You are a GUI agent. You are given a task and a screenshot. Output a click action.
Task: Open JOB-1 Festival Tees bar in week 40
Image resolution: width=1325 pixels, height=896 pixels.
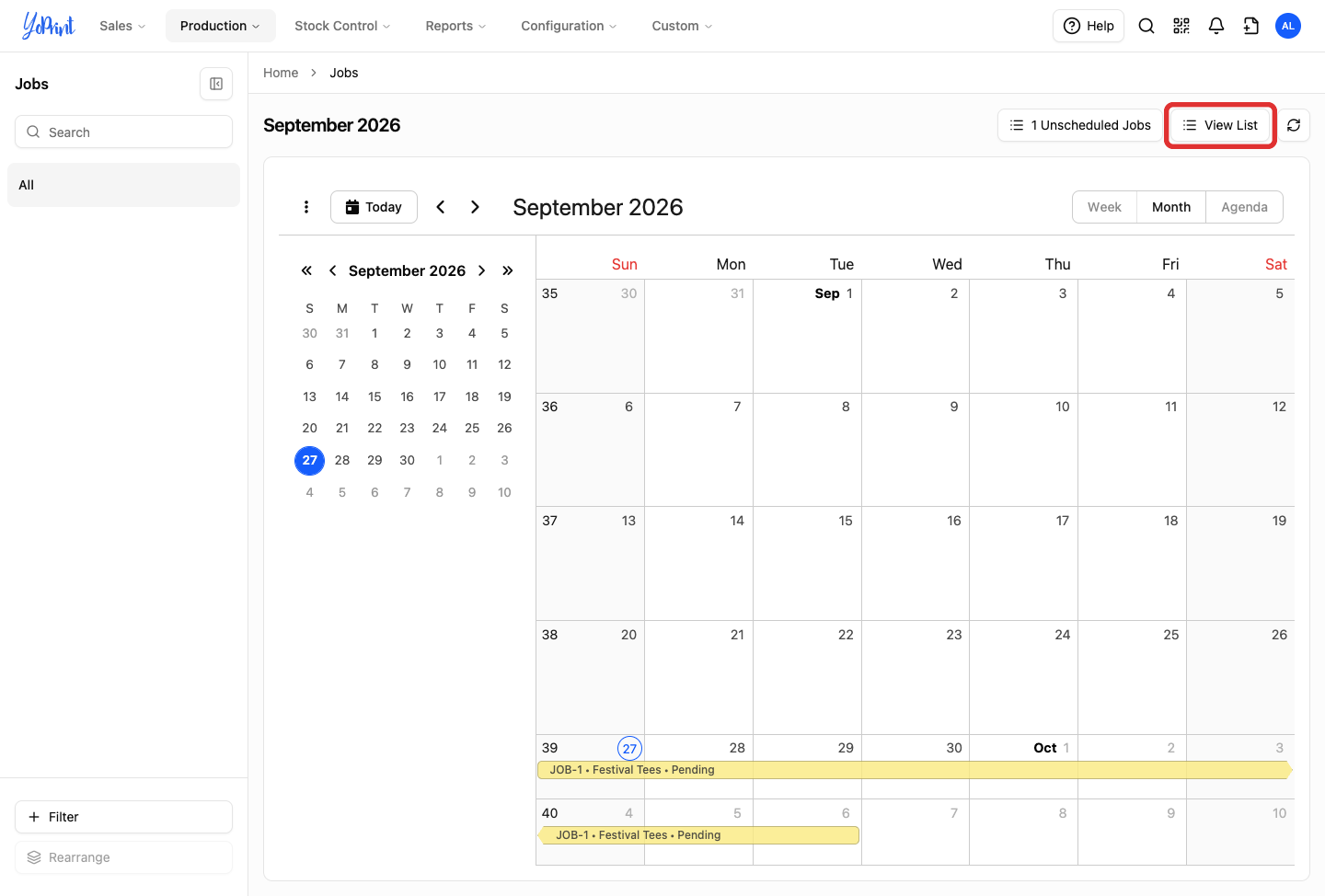pyautogui.click(x=698, y=835)
